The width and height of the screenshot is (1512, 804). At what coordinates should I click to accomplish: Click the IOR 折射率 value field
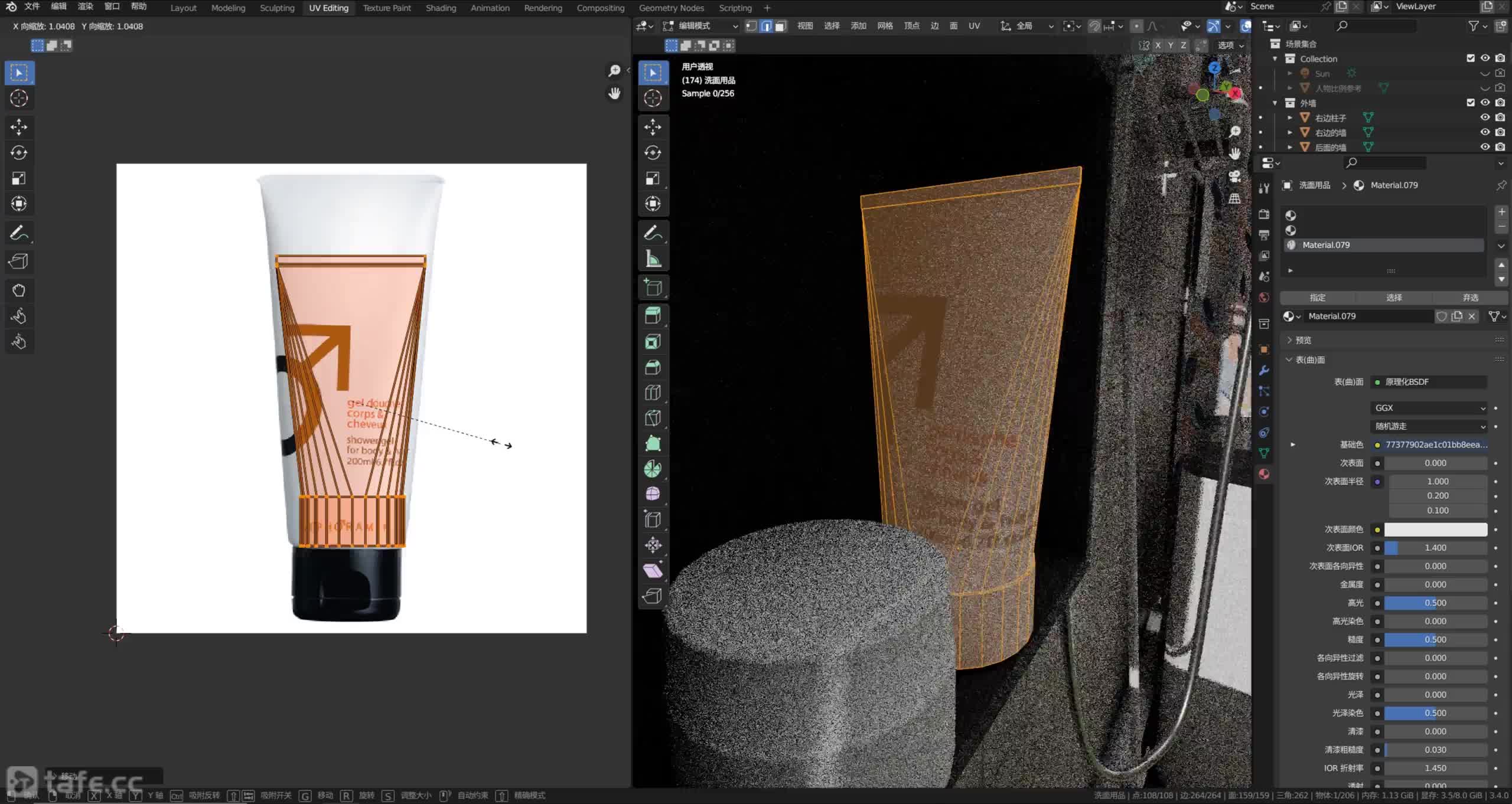point(1435,768)
